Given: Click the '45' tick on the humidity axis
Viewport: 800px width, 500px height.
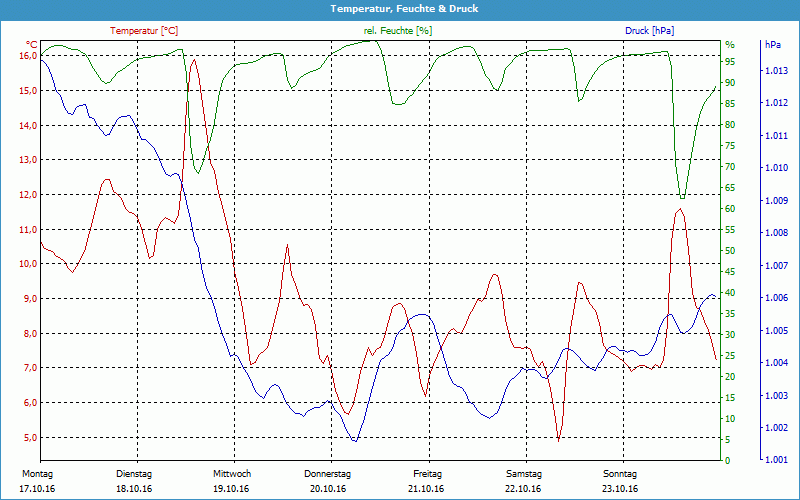Looking at the screenshot, I should point(730,272).
